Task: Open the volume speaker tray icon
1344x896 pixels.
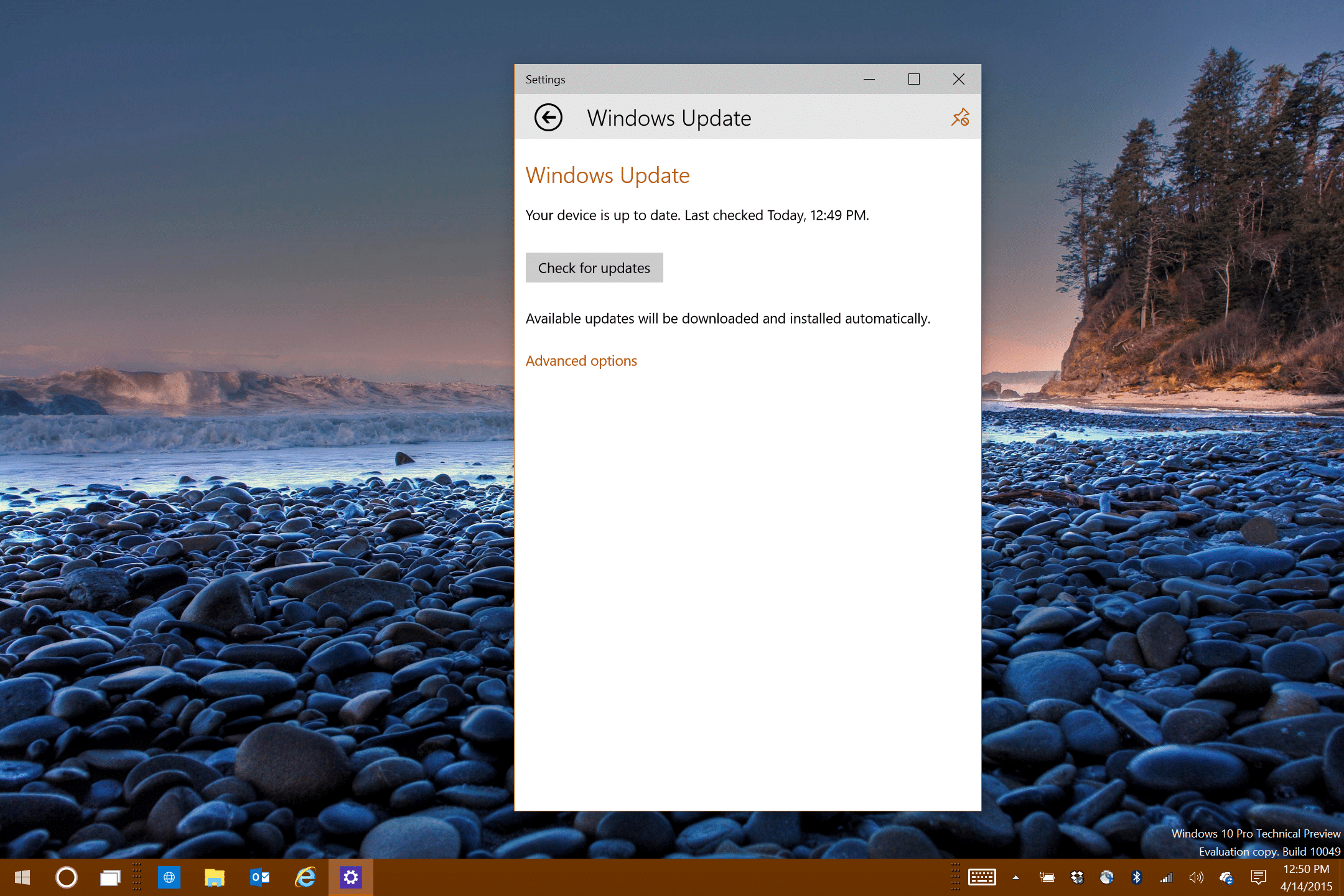Action: coord(1197,877)
